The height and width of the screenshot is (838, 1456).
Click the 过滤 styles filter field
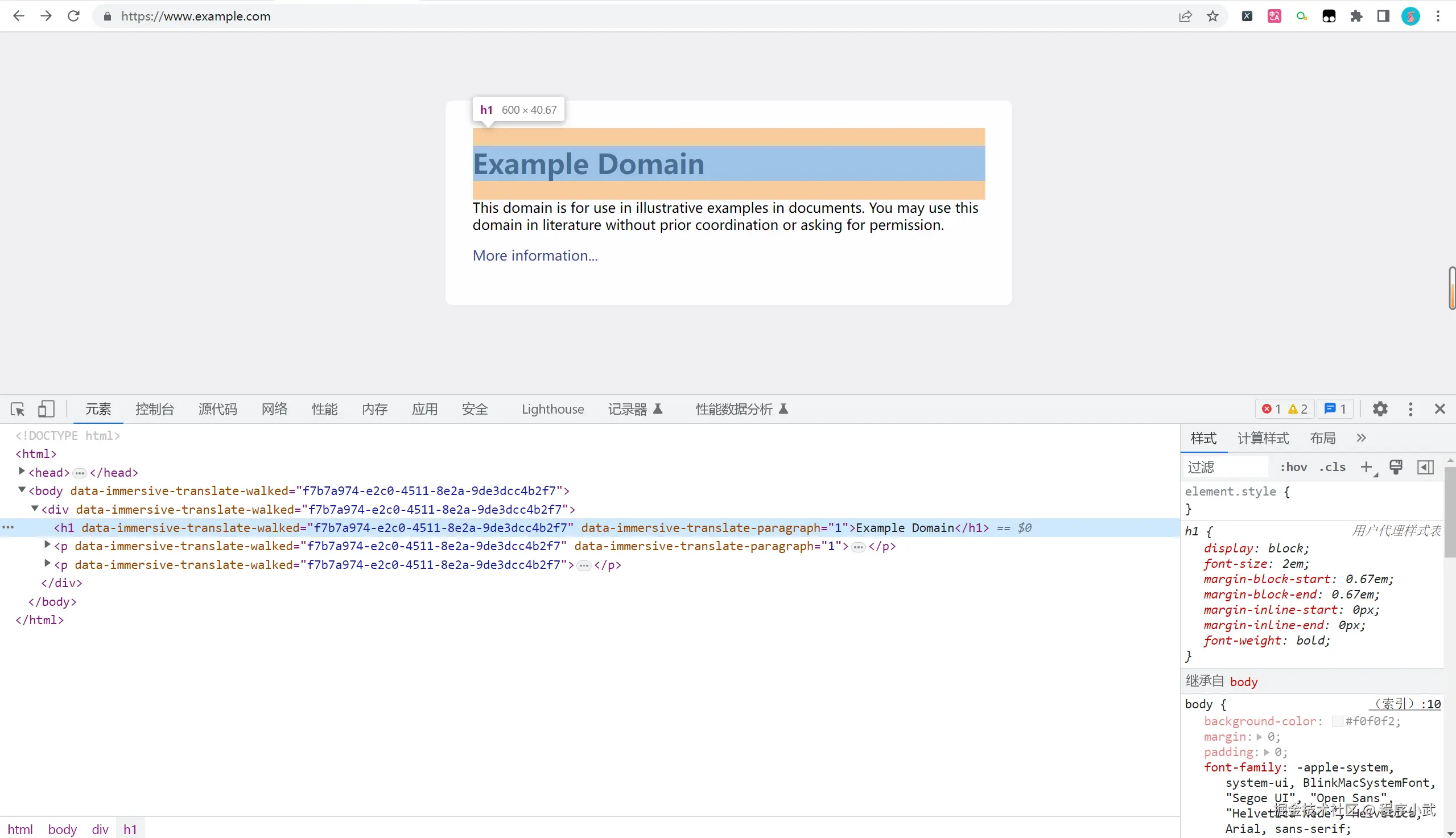coord(1226,467)
